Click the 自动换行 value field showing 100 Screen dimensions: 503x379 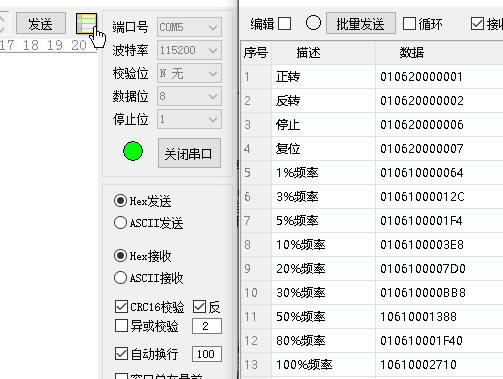[x=207, y=354]
